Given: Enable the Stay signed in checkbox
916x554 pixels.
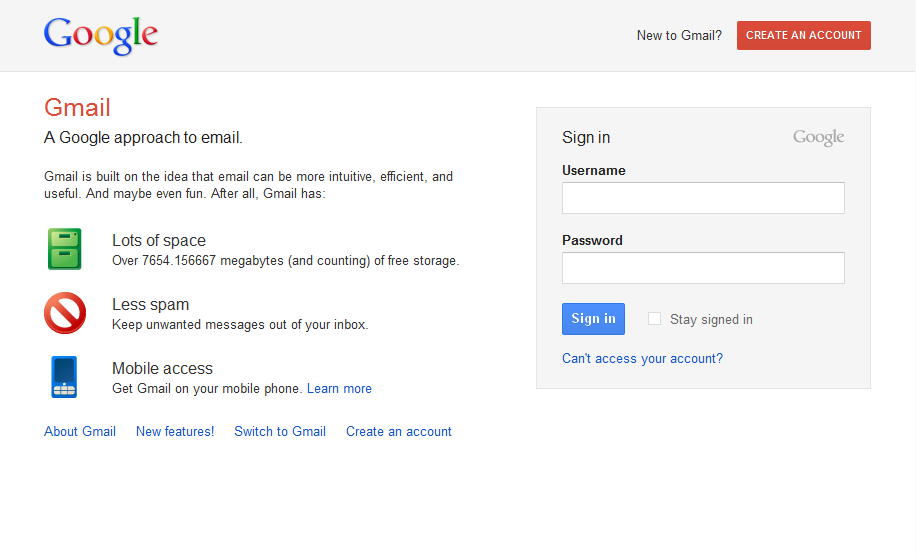Looking at the screenshot, I should click(x=654, y=318).
